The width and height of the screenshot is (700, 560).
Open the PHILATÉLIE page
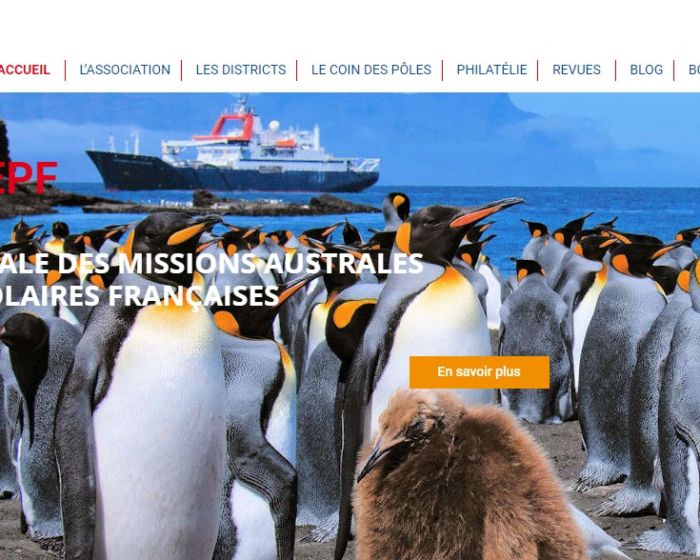[x=492, y=70]
